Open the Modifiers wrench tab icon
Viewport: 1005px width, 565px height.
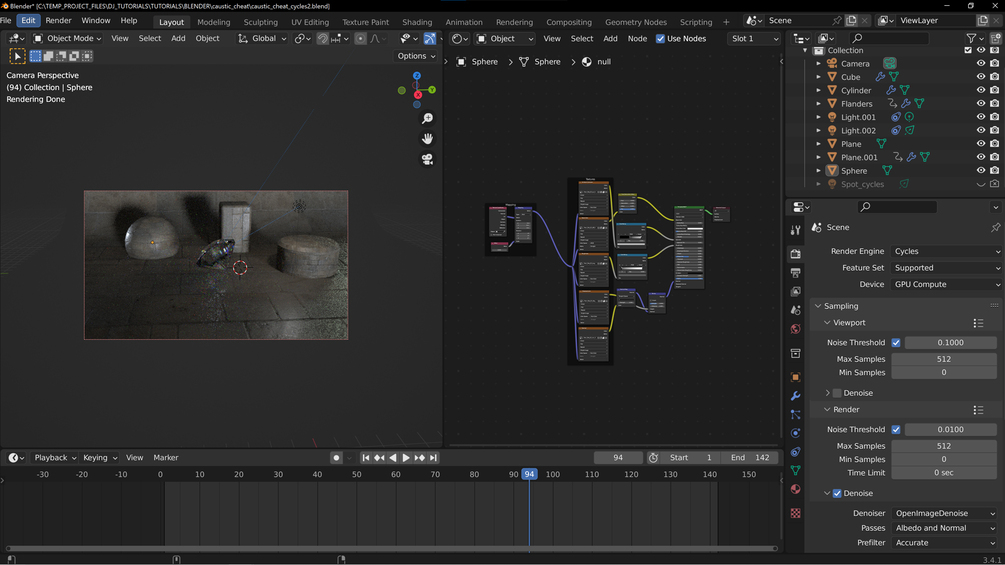tap(795, 396)
